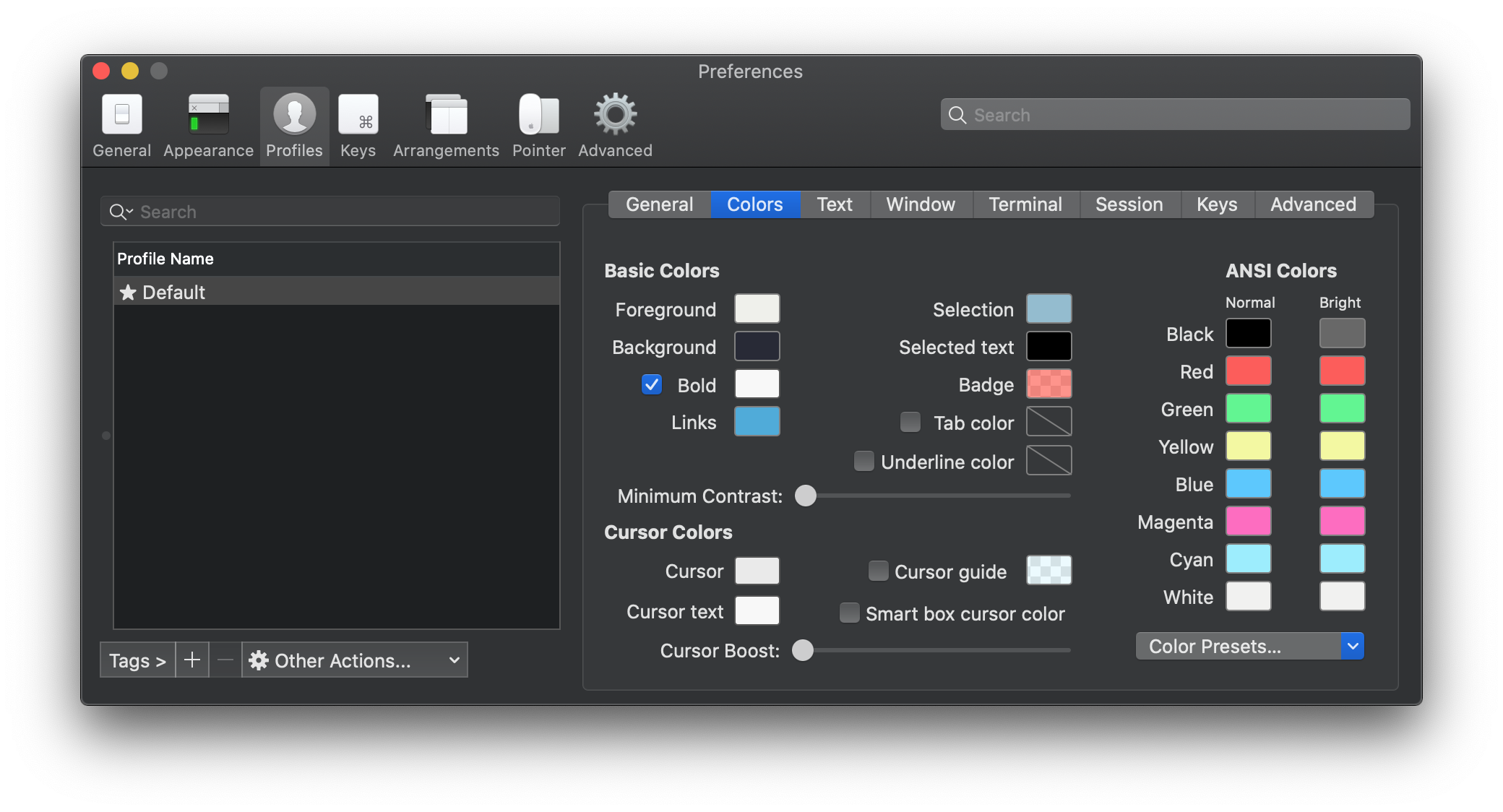Enable the Tab color checkbox
The image size is (1503, 812).
pos(910,422)
